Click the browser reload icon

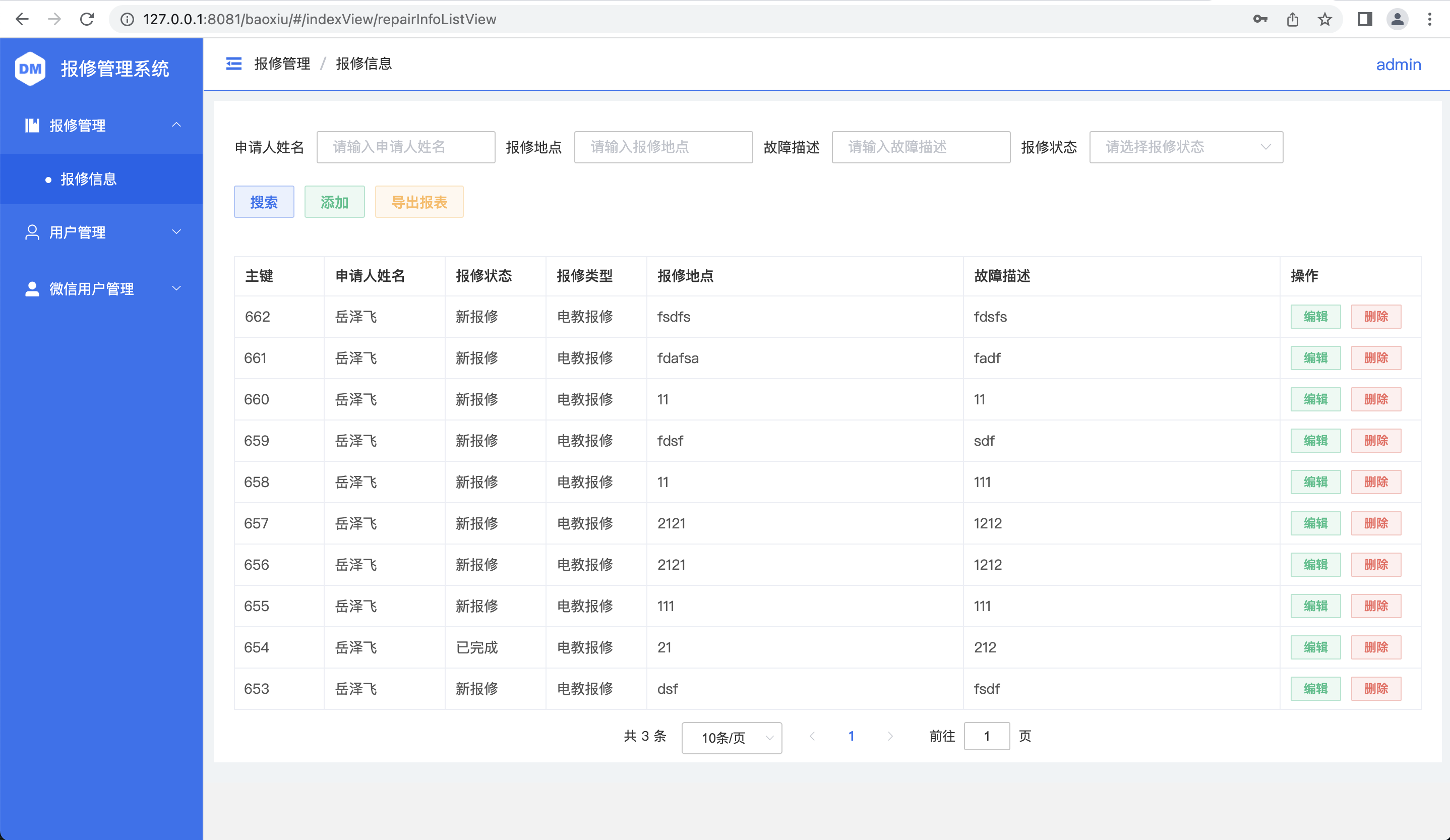click(87, 19)
